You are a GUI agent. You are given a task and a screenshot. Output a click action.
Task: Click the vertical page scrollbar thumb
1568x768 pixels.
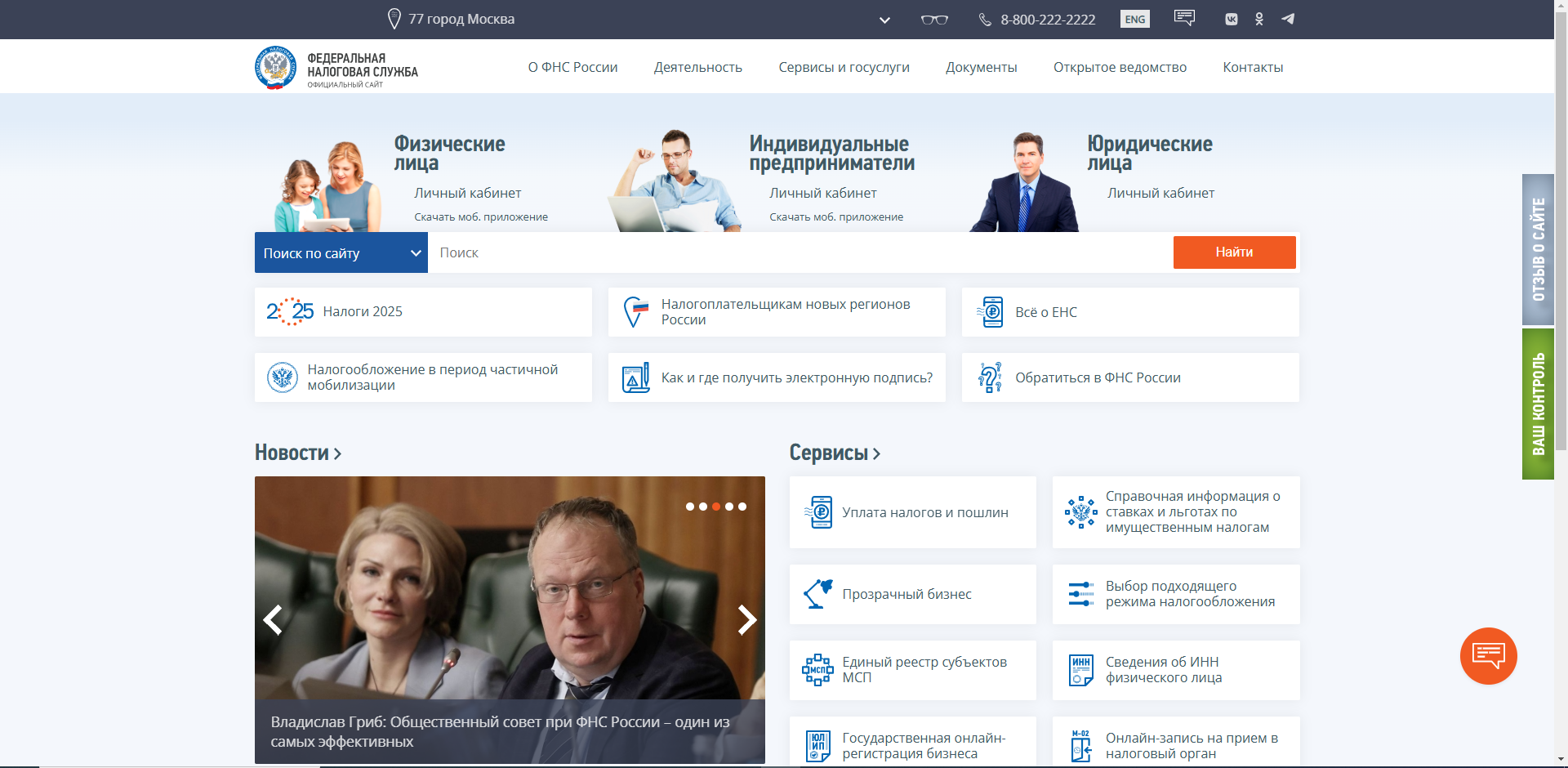[x=1561, y=229]
